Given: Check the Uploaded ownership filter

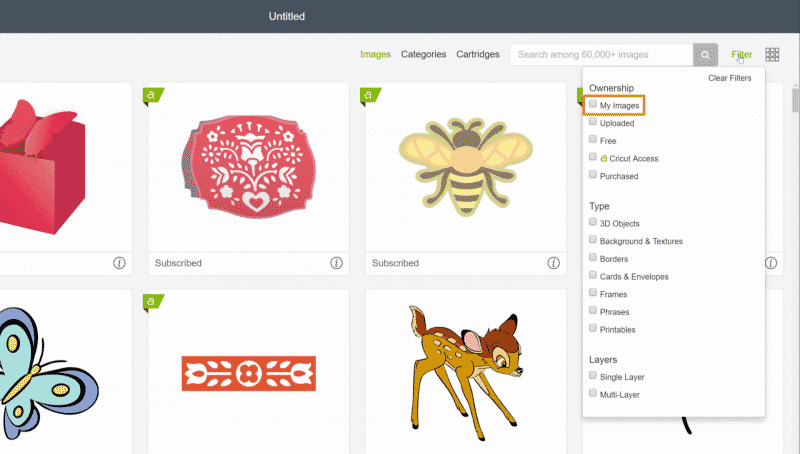Looking at the screenshot, I should click(x=592, y=122).
